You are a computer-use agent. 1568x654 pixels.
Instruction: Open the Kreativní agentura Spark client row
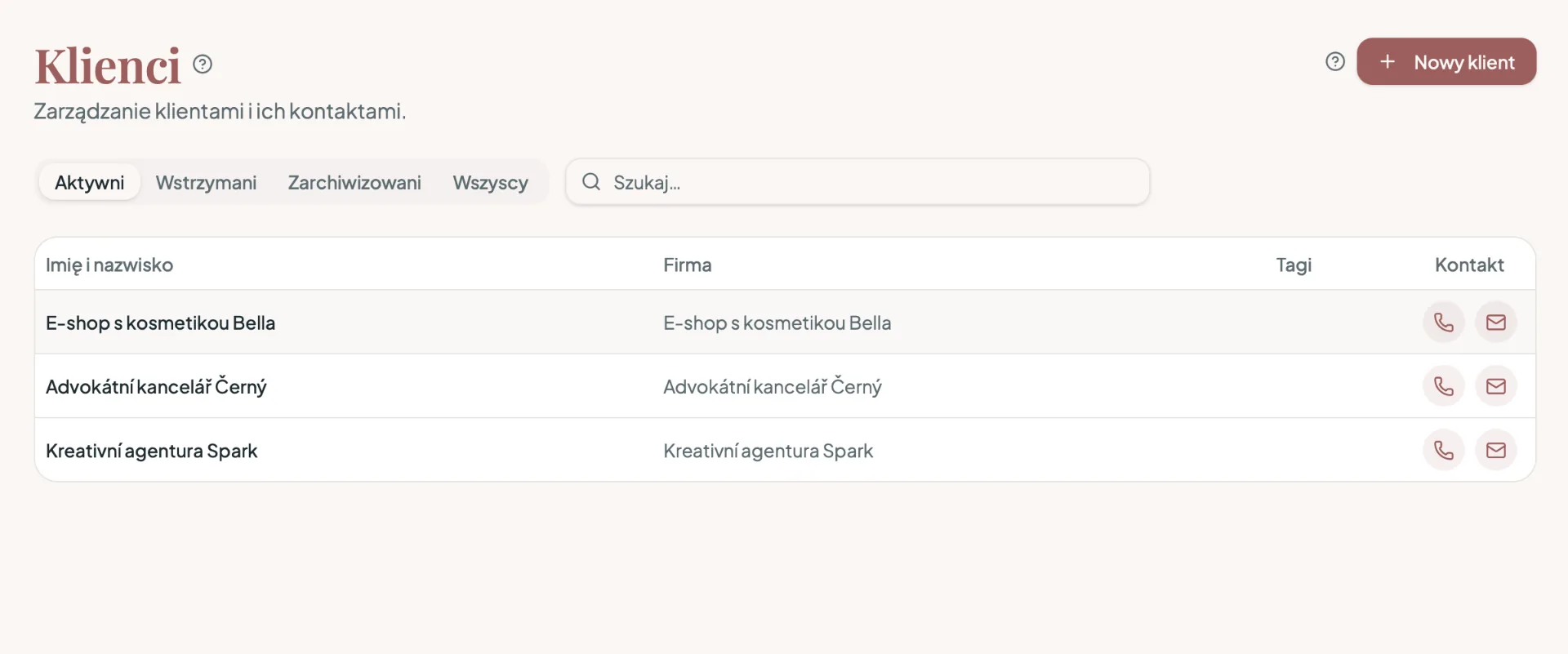[785, 450]
